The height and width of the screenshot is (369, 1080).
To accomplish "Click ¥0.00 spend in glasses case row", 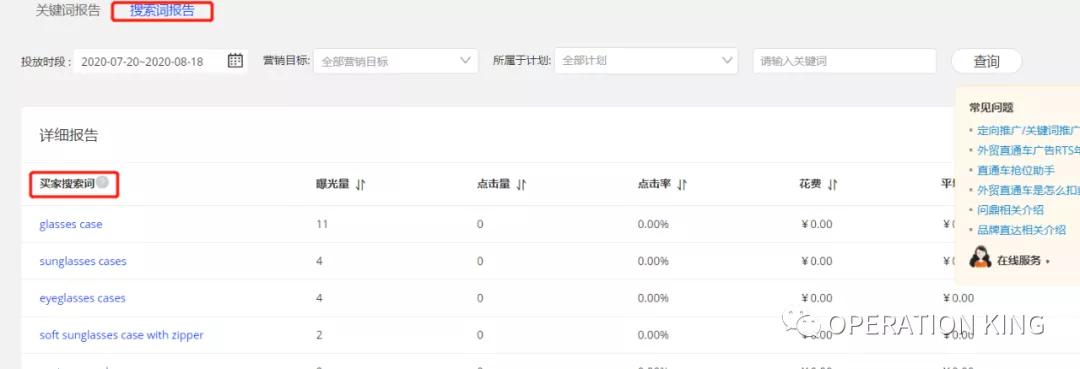I will 817,224.
